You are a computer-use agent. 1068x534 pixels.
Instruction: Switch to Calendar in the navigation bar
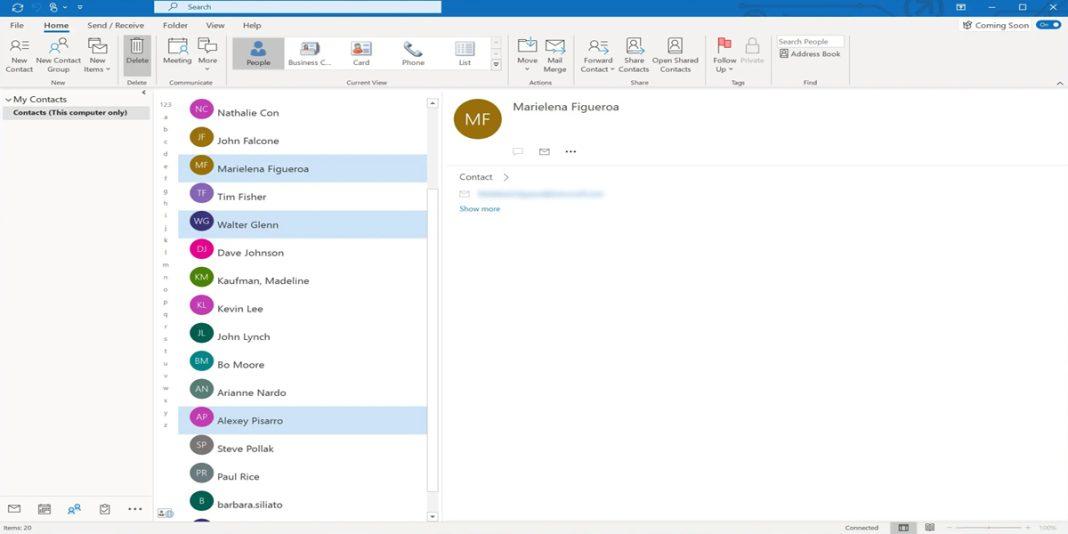point(44,509)
